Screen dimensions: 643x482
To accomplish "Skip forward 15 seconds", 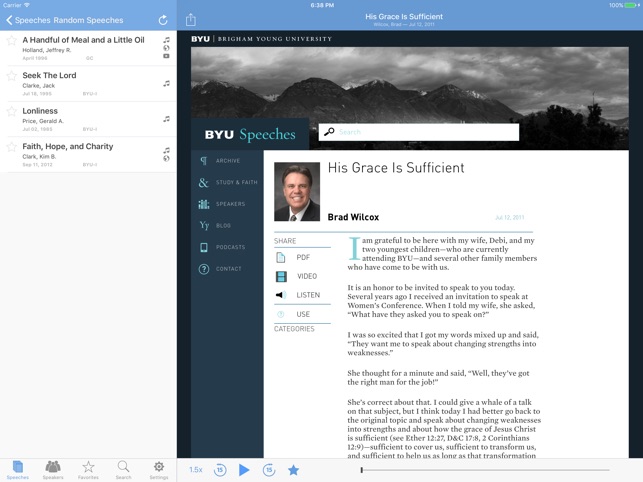I will (269, 469).
